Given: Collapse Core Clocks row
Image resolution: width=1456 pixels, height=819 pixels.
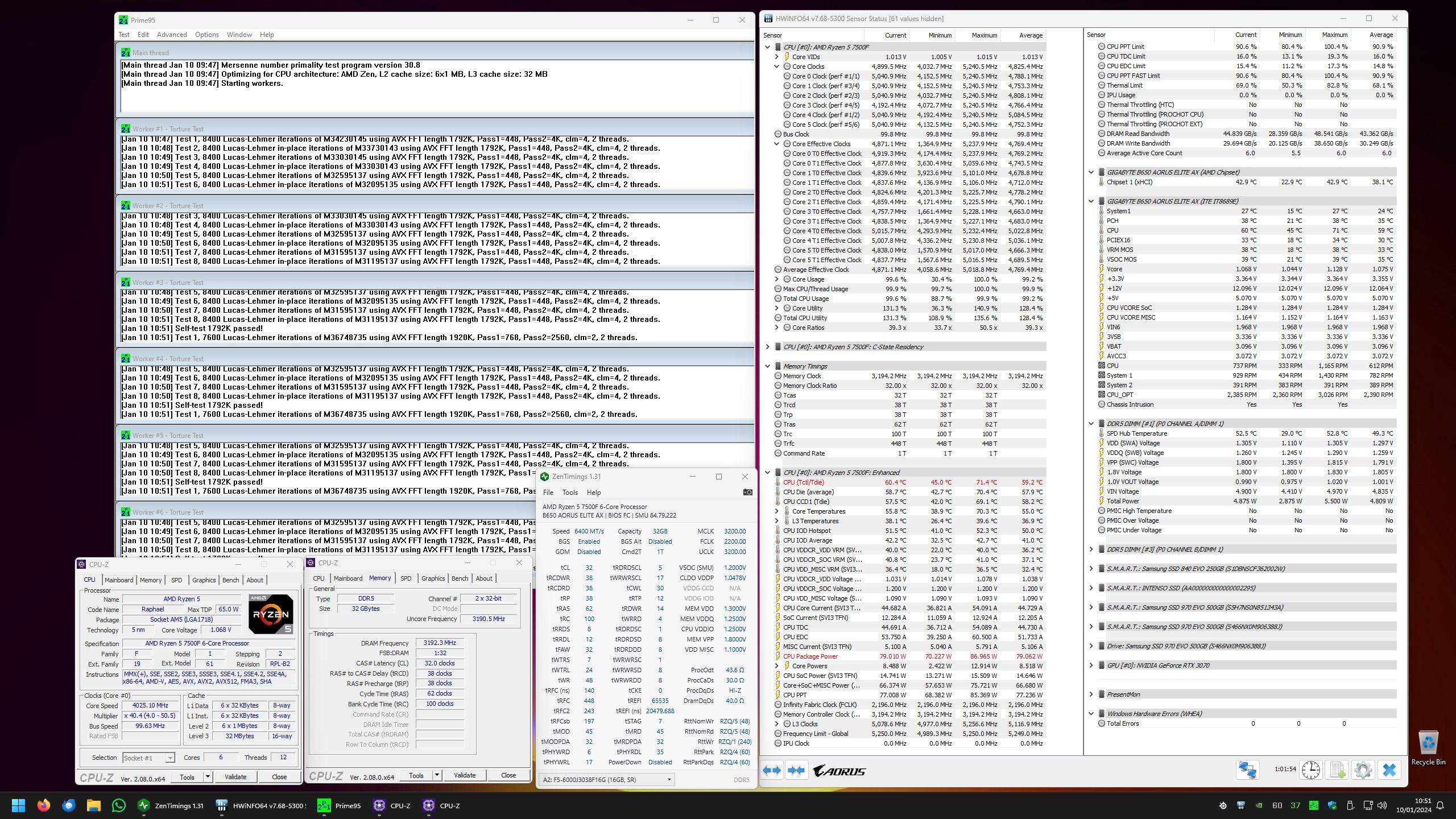Looking at the screenshot, I should (x=776, y=67).
